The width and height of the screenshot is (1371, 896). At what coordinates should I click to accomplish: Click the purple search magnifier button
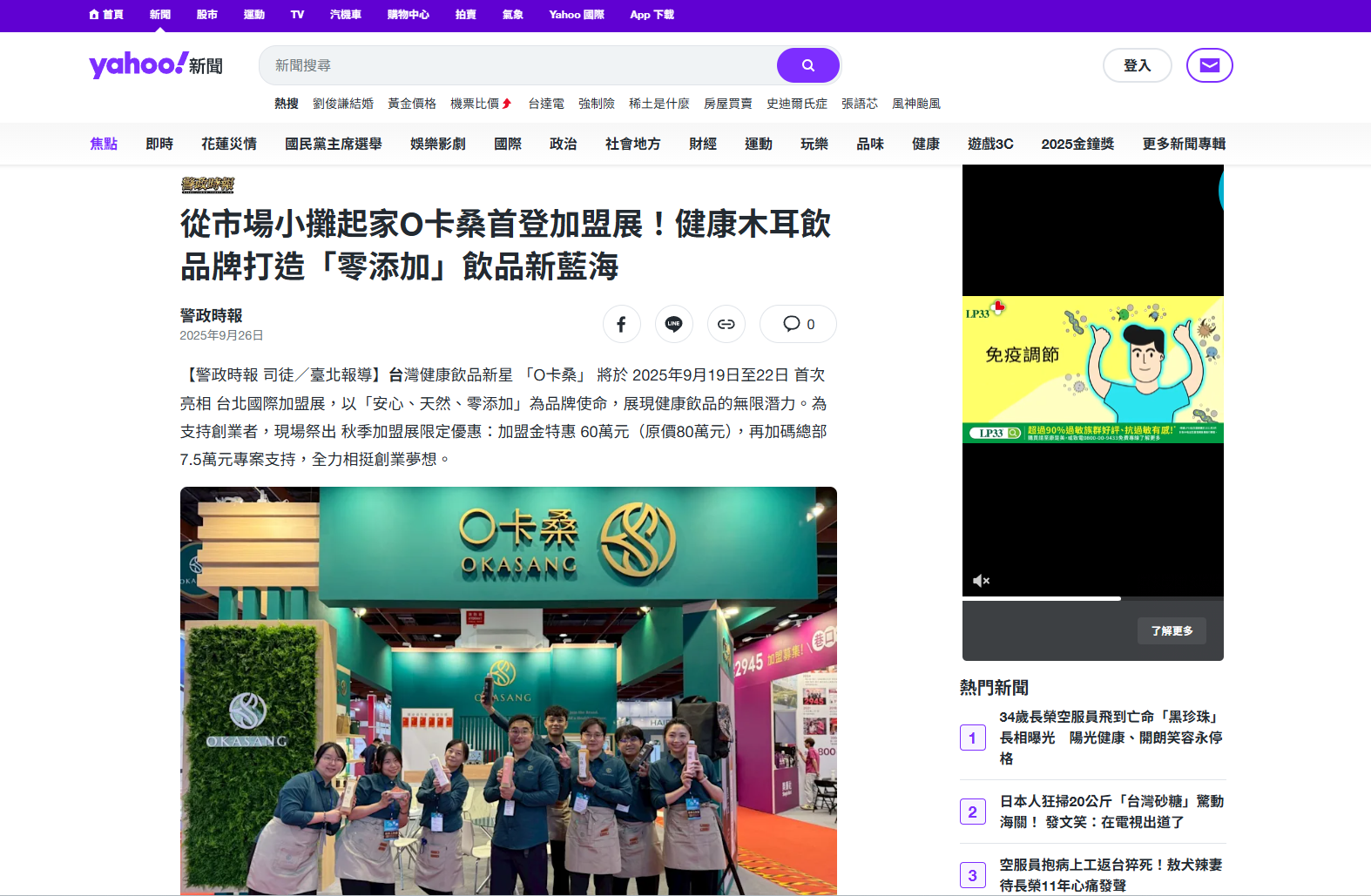click(x=807, y=65)
